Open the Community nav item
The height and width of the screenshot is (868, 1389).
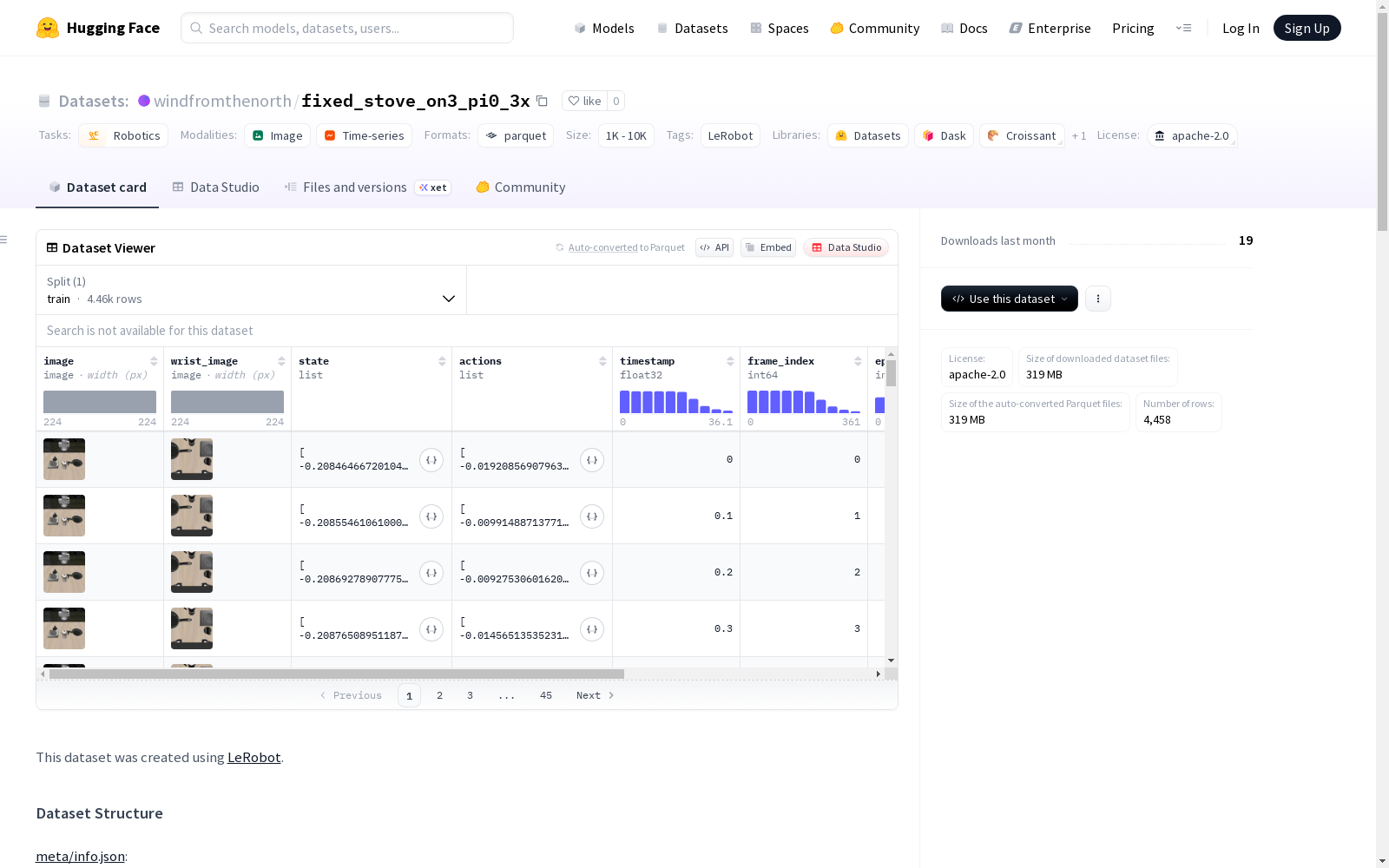click(x=874, y=28)
